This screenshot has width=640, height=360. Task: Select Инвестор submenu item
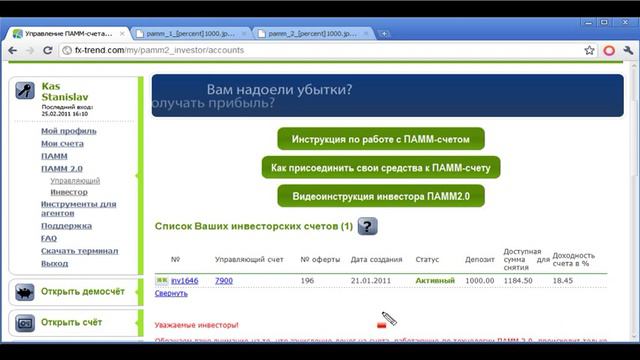(69, 192)
